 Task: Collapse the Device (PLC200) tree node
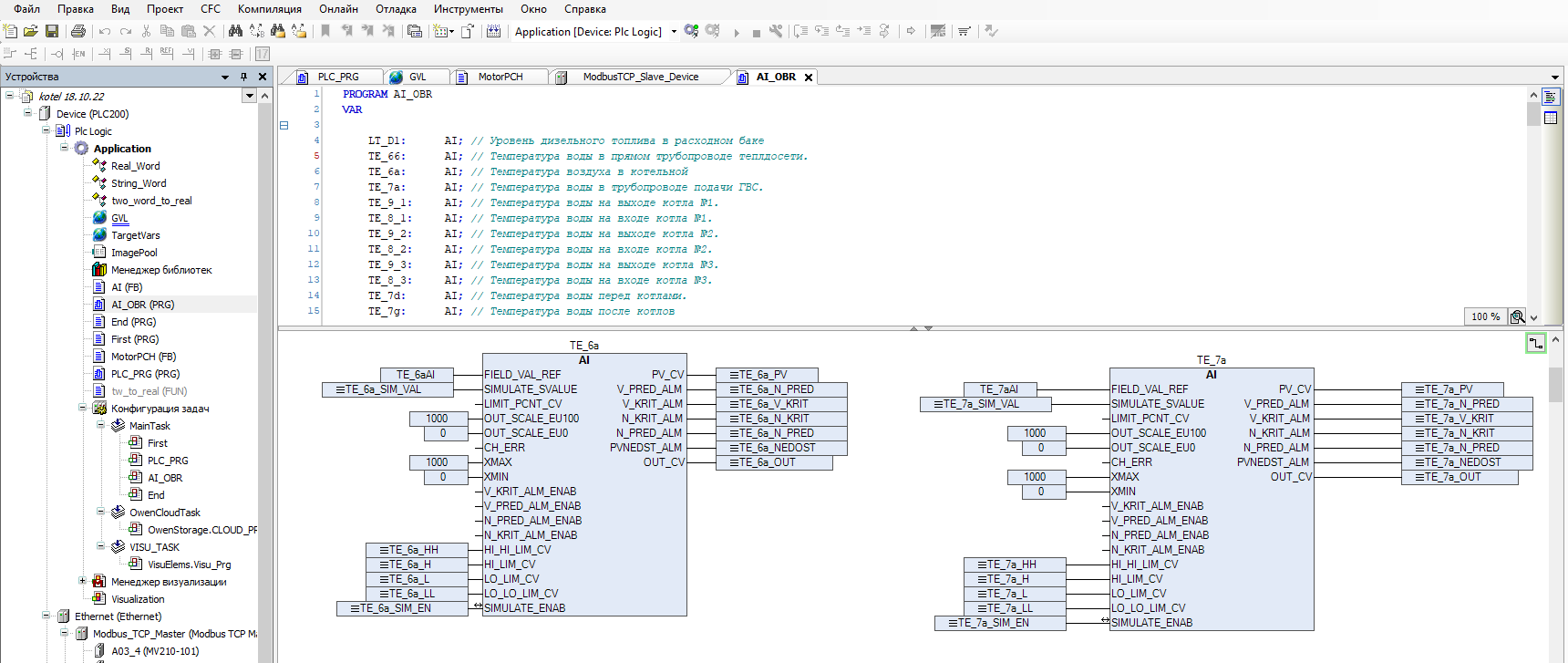[x=27, y=113]
